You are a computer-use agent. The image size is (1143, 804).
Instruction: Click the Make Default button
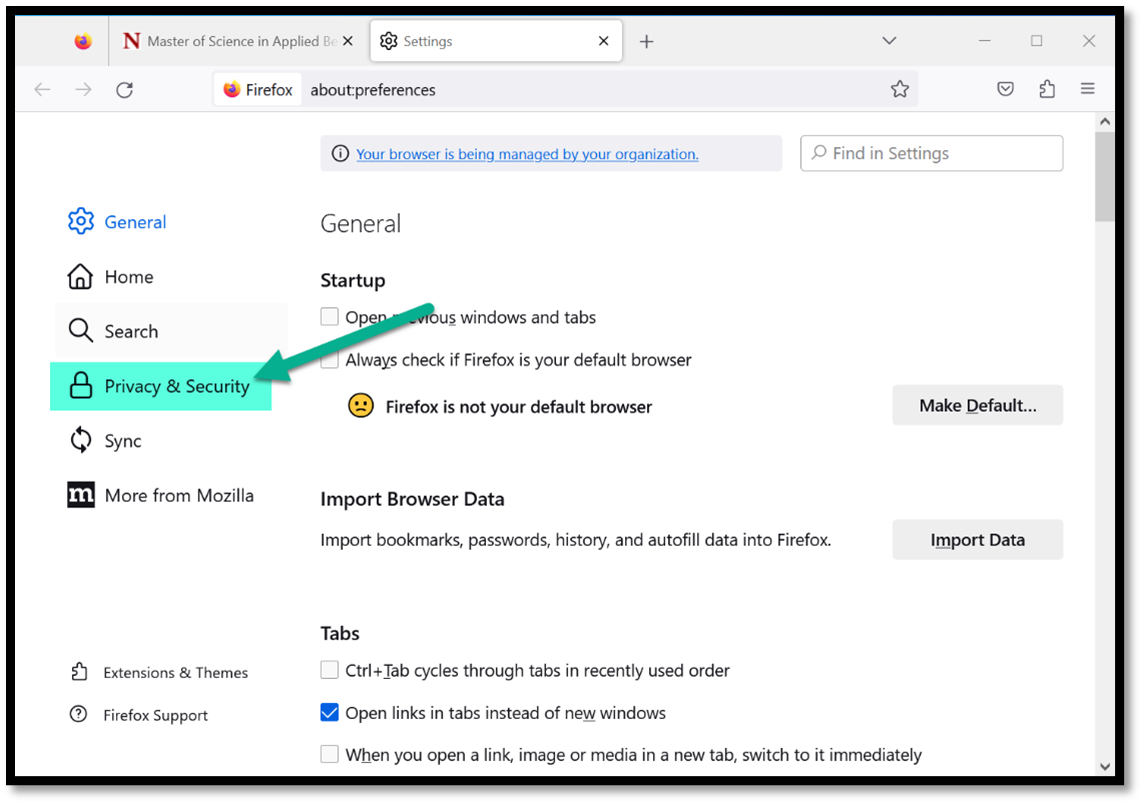(977, 406)
